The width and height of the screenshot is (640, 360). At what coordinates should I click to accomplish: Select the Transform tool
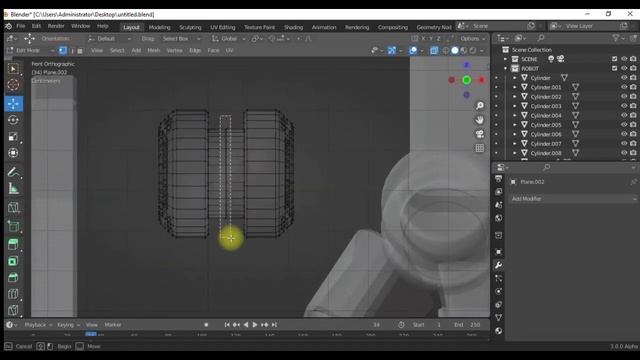(x=13, y=153)
